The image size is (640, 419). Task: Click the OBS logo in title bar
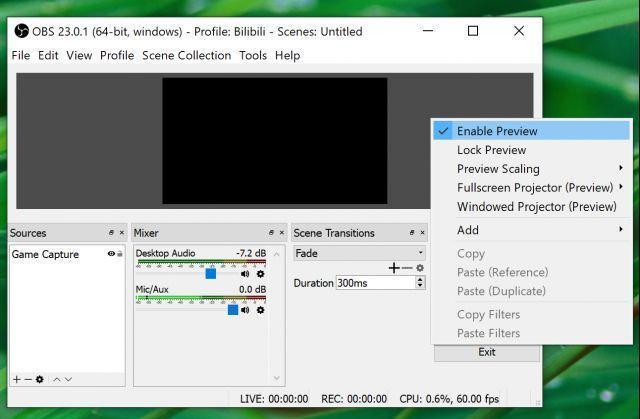(21, 31)
